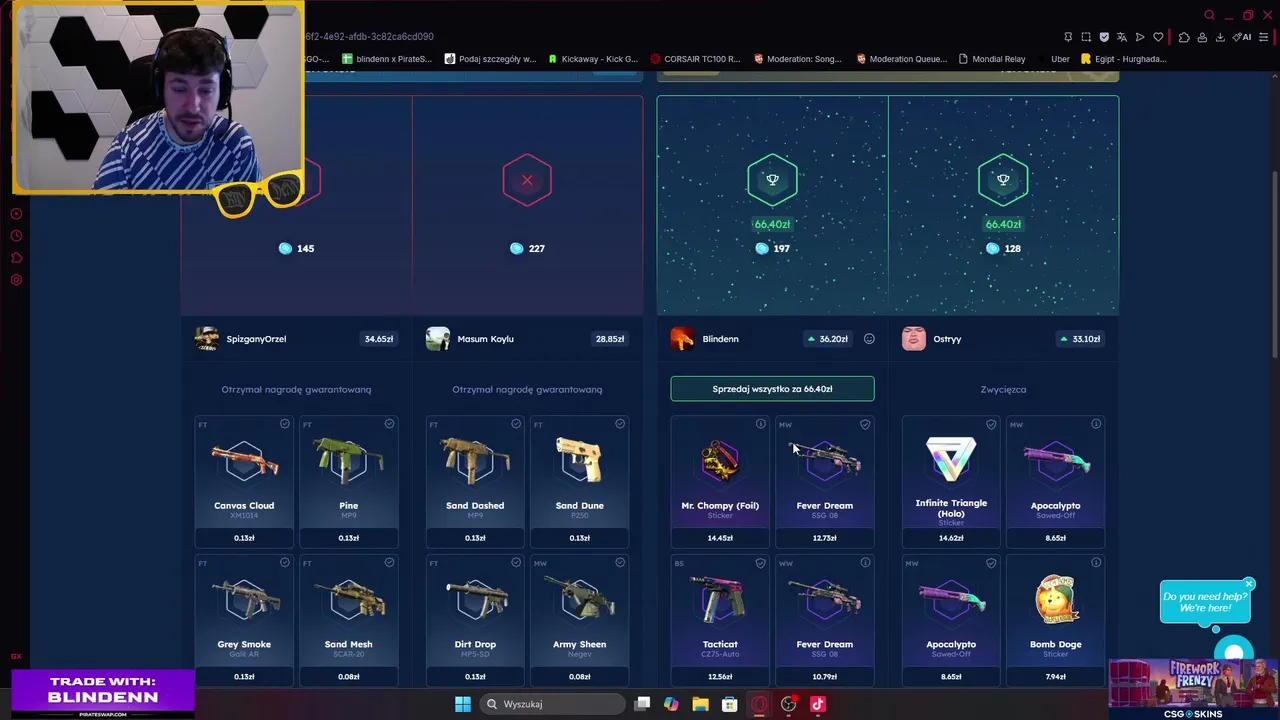Viewport: 1280px width, 720px height.
Task: Click check icon on Sand Dune card
Action: [620, 424]
